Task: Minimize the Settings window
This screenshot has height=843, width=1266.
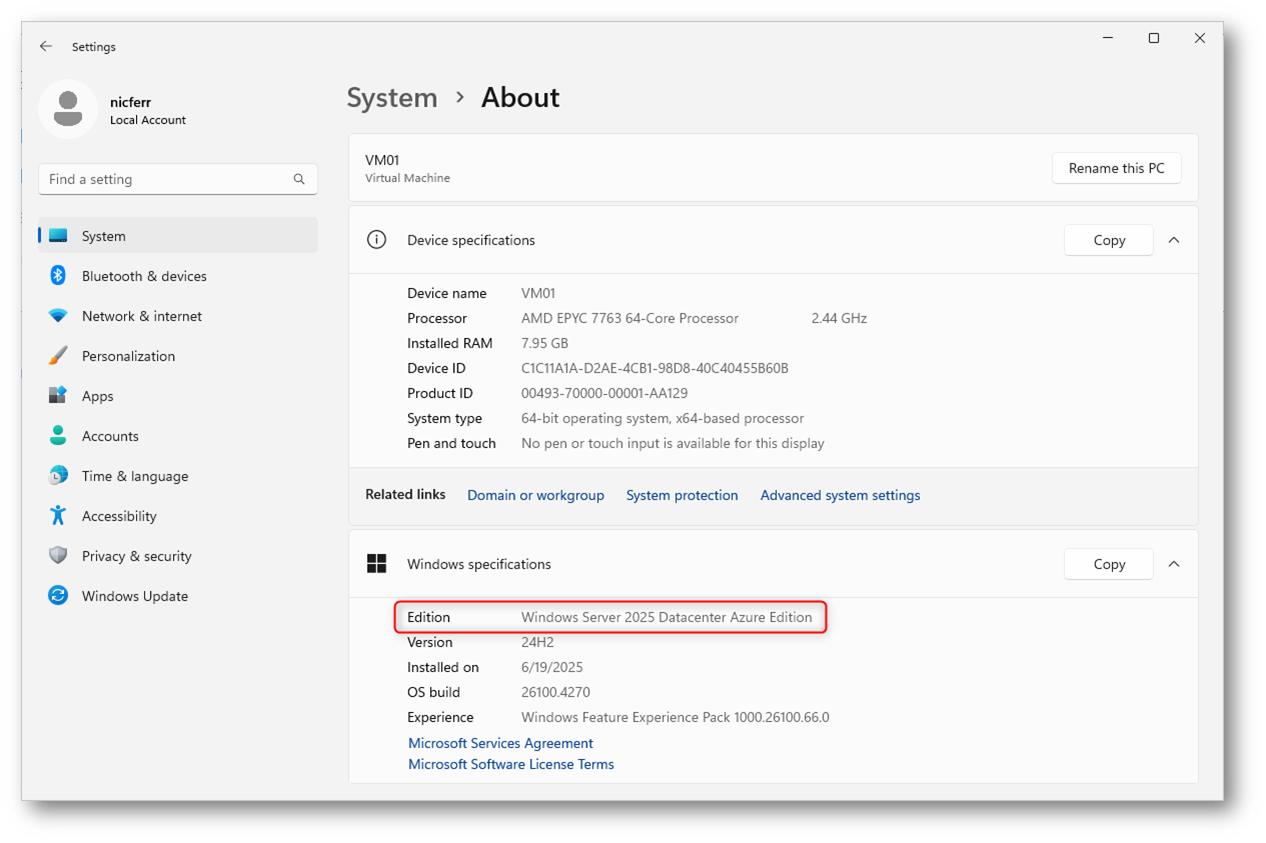Action: 1108,38
